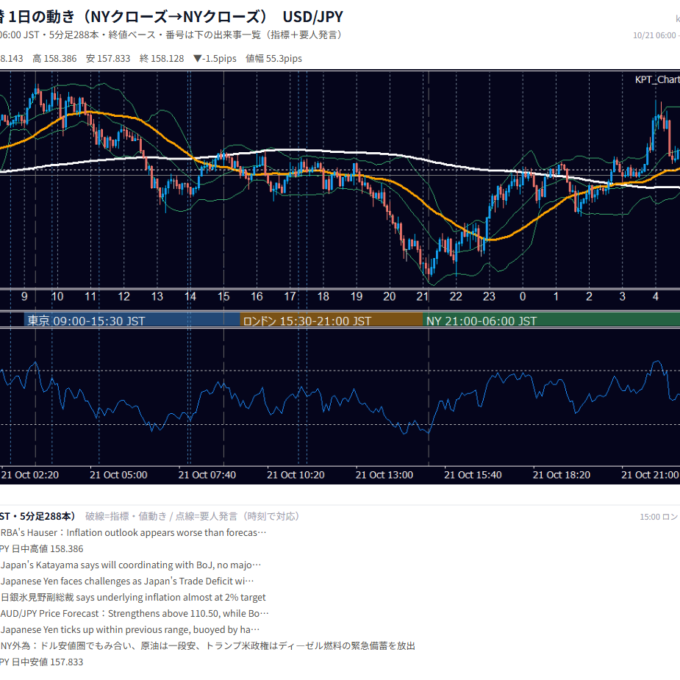This screenshot has height=680, width=680.
Task: Open the Japan's Katayama BoJ coordination headline
Action: click(x=131, y=565)
